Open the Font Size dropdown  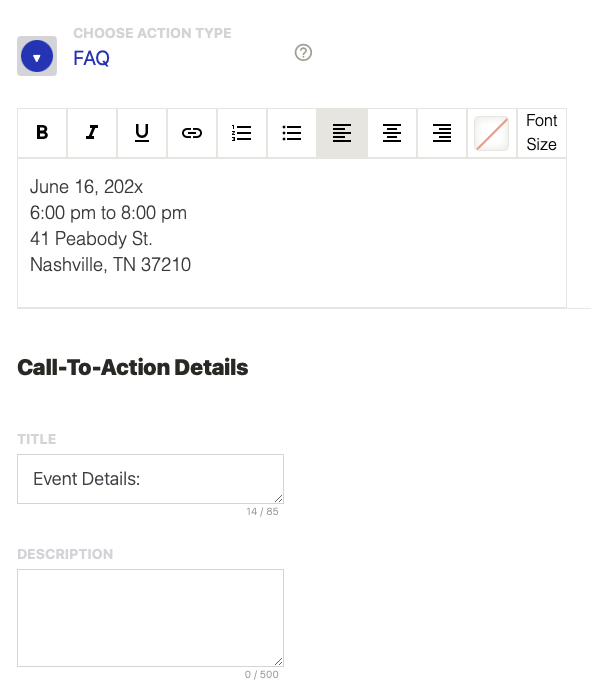541,133
